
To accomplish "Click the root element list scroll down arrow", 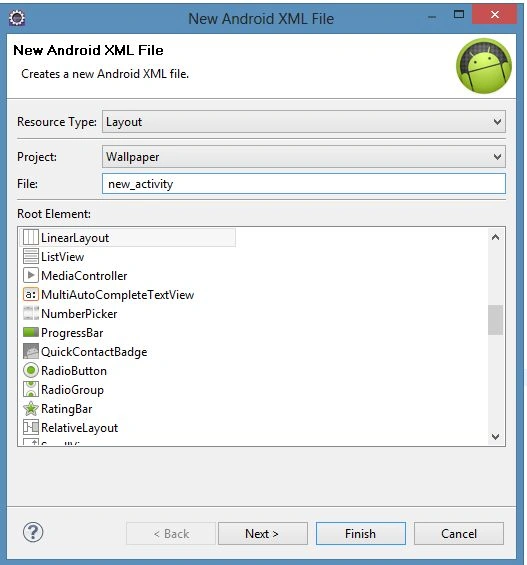I will click(x=495, y=437).
